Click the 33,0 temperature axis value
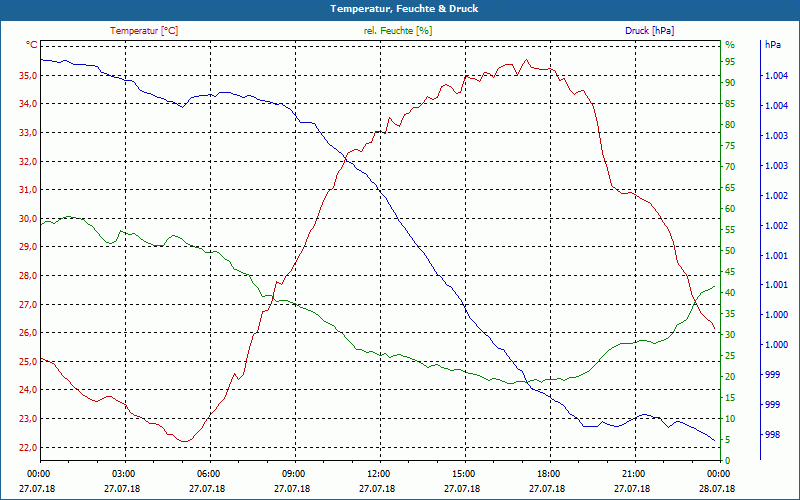This screenshot has width=800, height=500. 28,133
